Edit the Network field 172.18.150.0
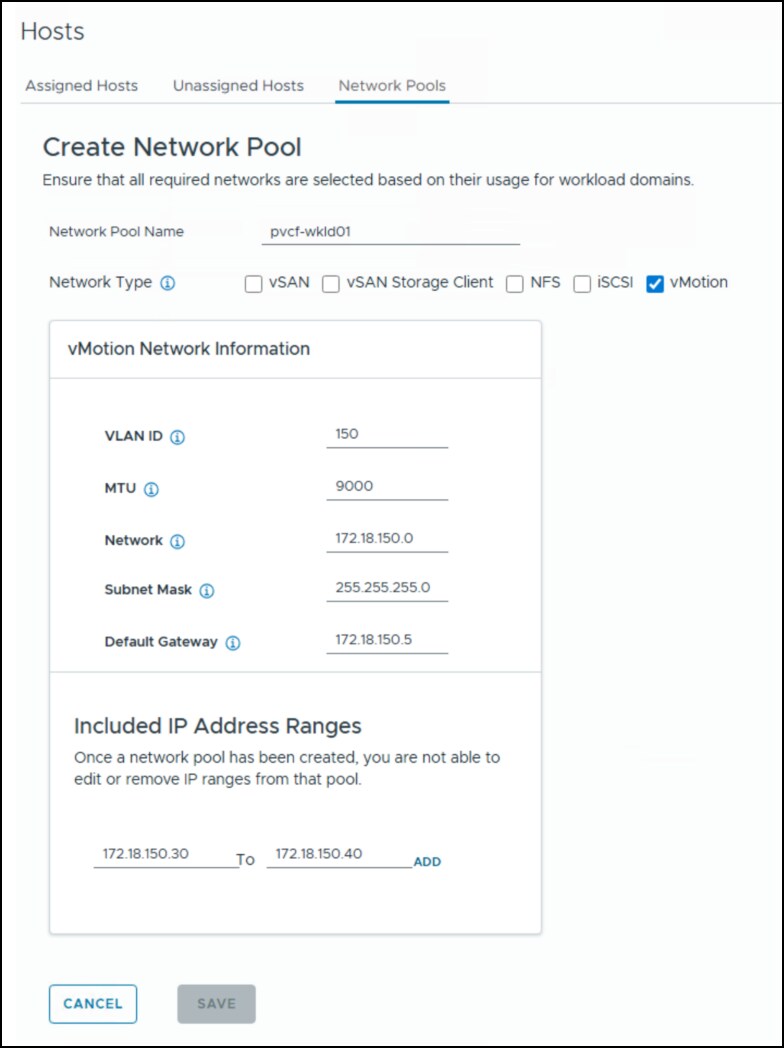Viewport: 784px width, 1048px height. coord(387,539)
